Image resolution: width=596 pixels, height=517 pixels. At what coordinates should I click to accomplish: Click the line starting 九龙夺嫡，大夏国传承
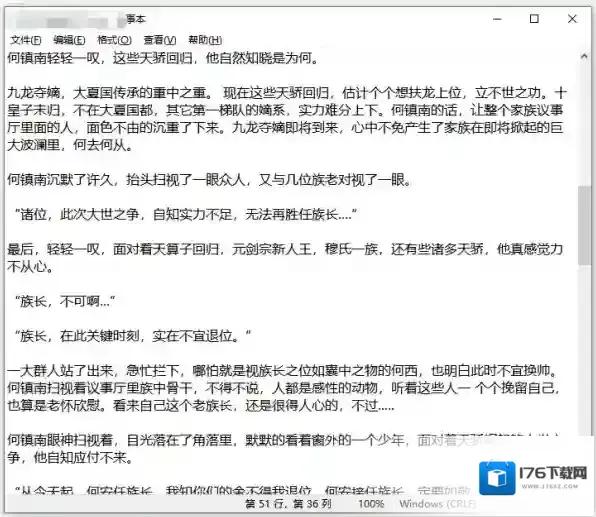pyautogui.click(x=287, y=93)
